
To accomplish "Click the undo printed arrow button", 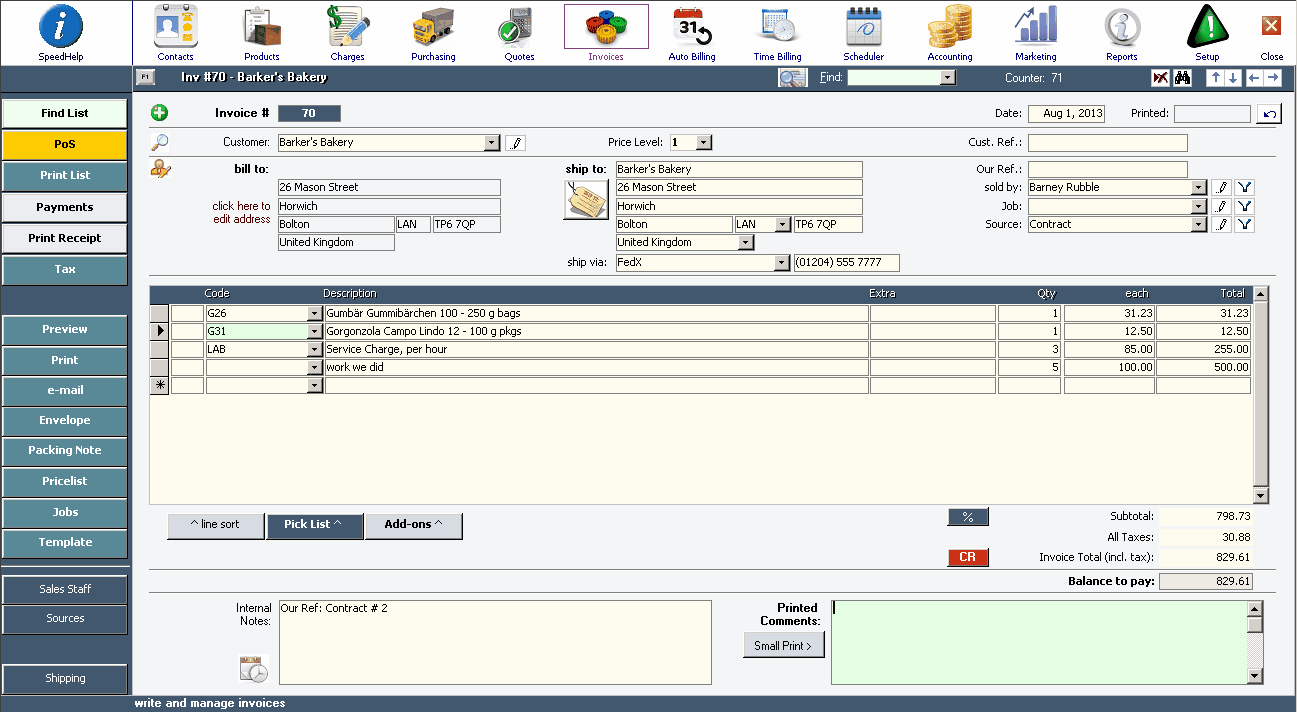I will 1269,114.
